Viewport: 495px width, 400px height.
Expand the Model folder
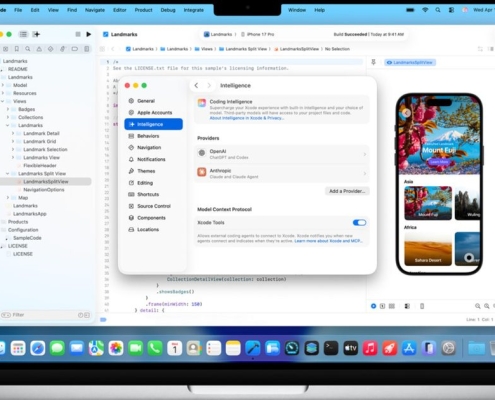3,85
